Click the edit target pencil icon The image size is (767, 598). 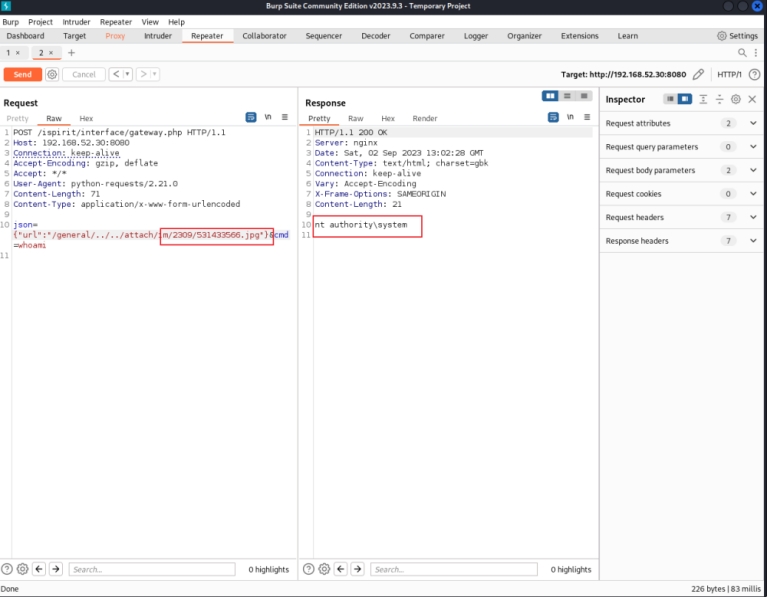click(698, 74)
